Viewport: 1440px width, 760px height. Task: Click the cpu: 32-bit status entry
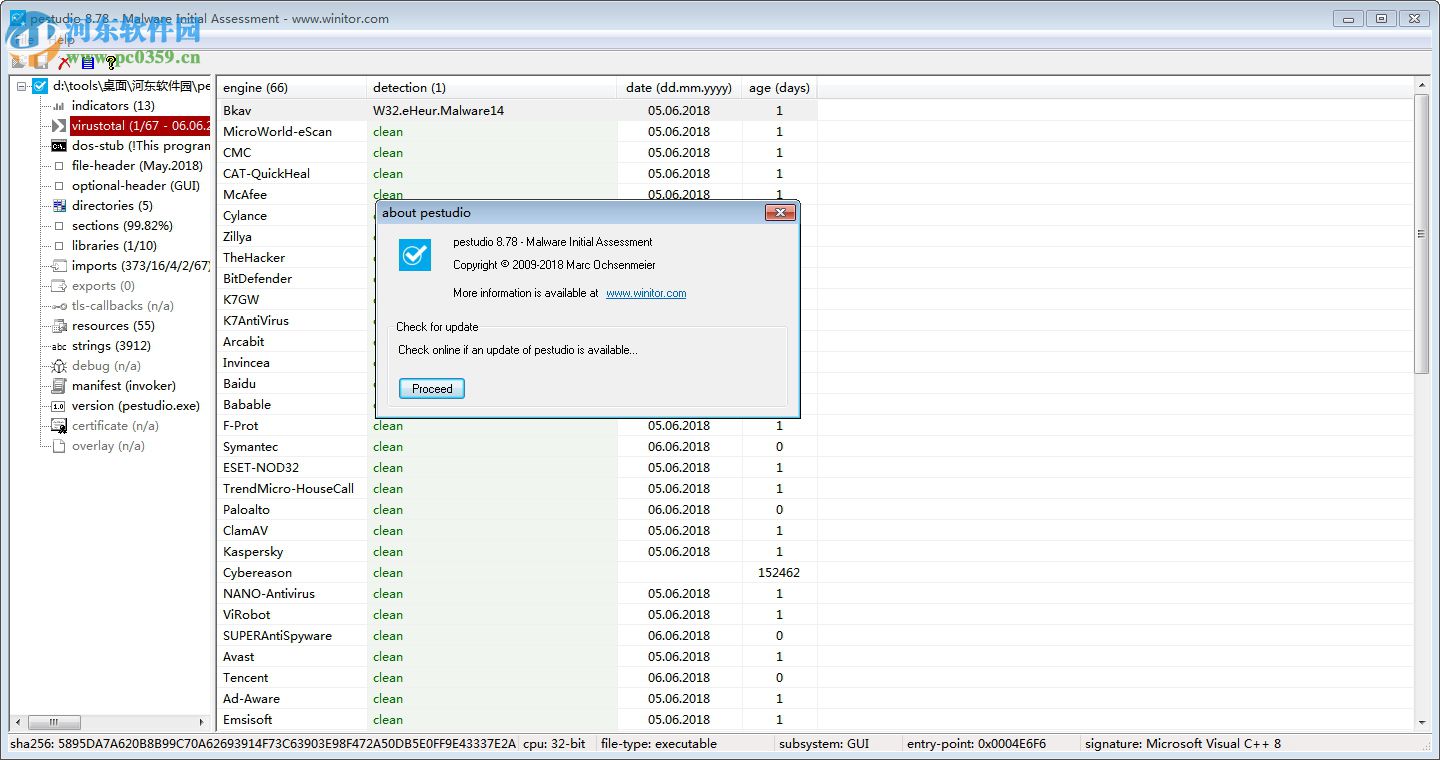click(x=555, y=743)
